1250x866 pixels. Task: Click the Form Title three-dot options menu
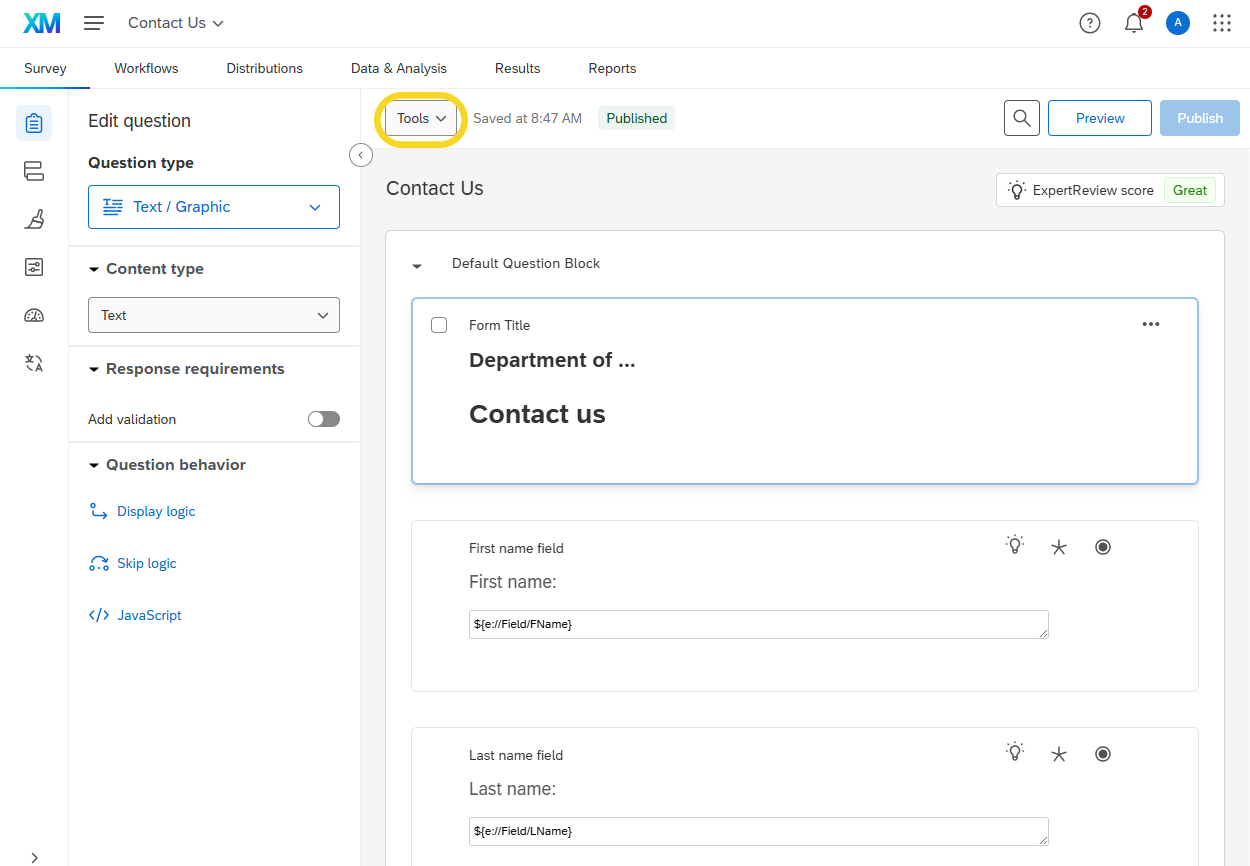1151,324
